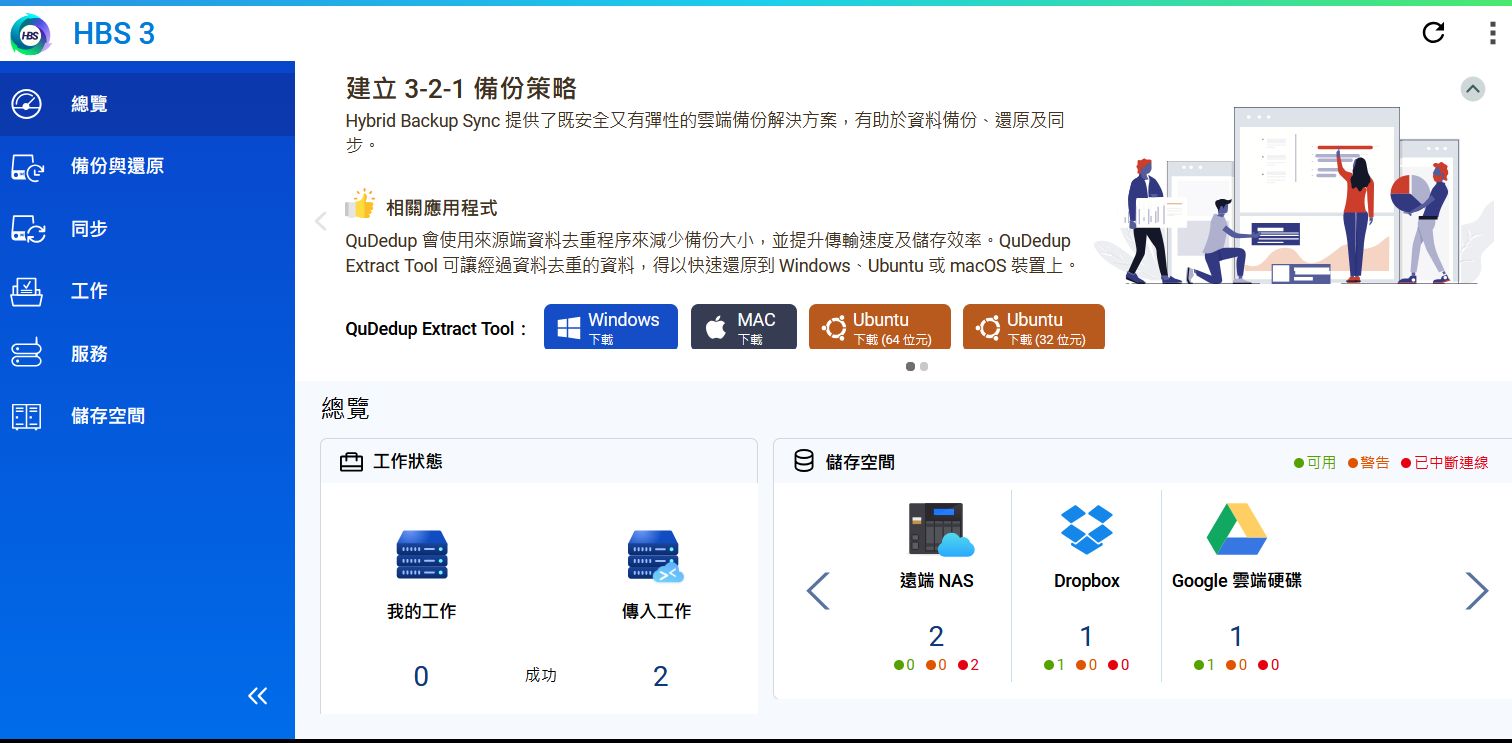
Task: Click the 我的工作 server icon
Action: point(422,555)
